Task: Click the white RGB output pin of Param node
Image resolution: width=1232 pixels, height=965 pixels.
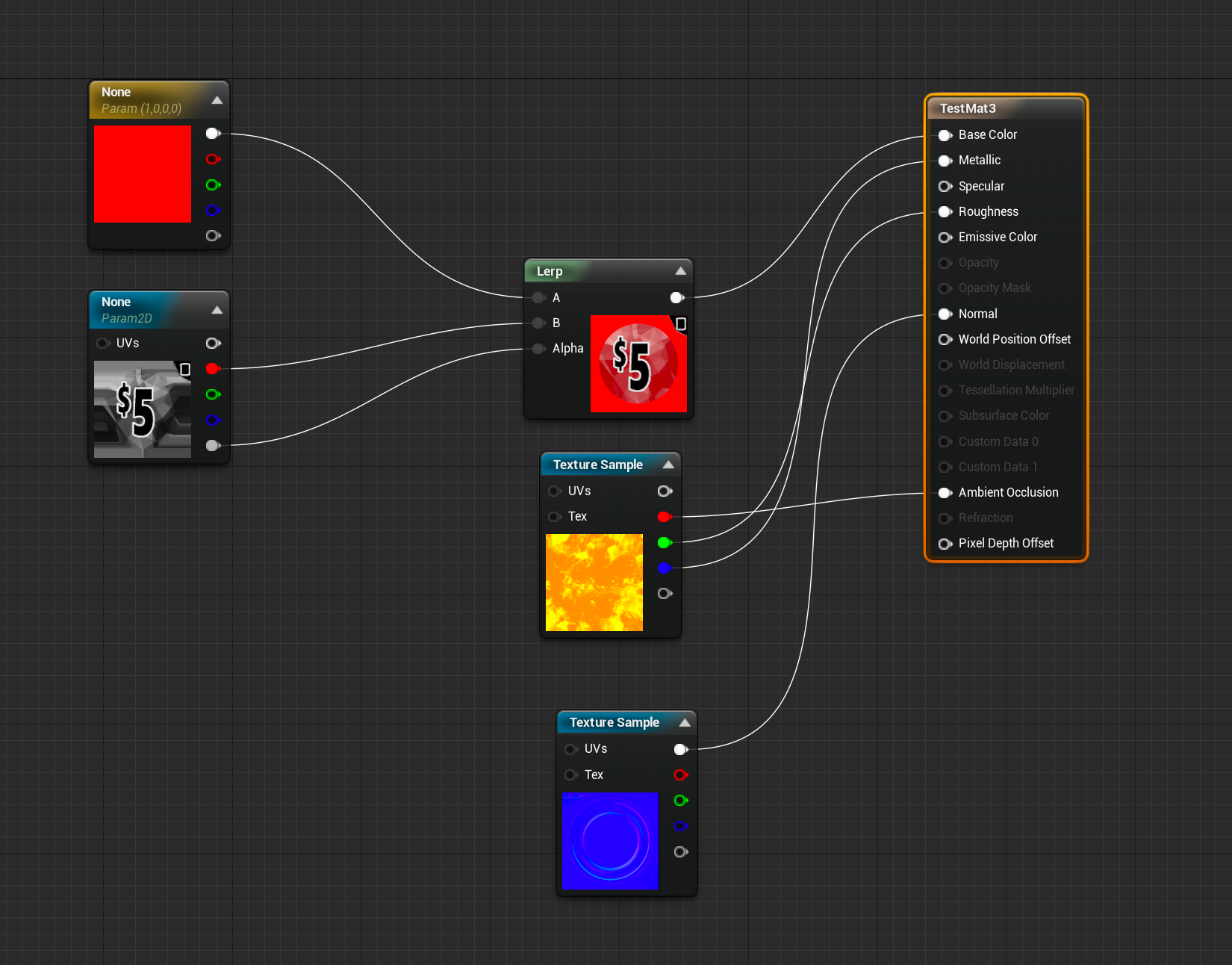Action: pyautogui.click(x=213, y=134)
